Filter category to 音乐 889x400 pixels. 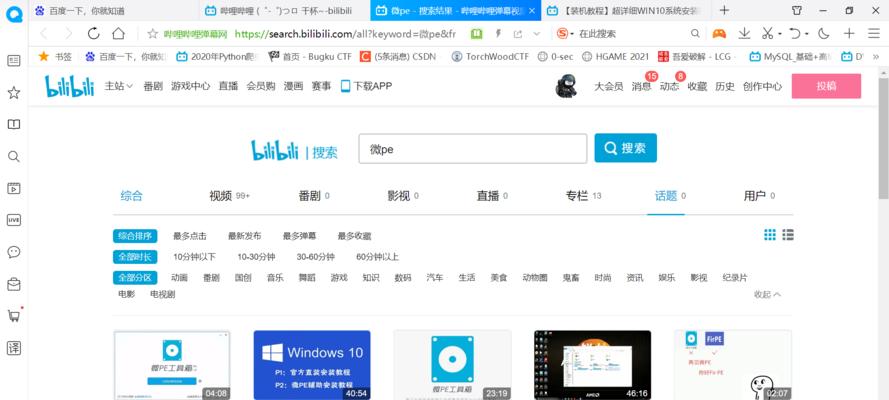pos(276,278)
